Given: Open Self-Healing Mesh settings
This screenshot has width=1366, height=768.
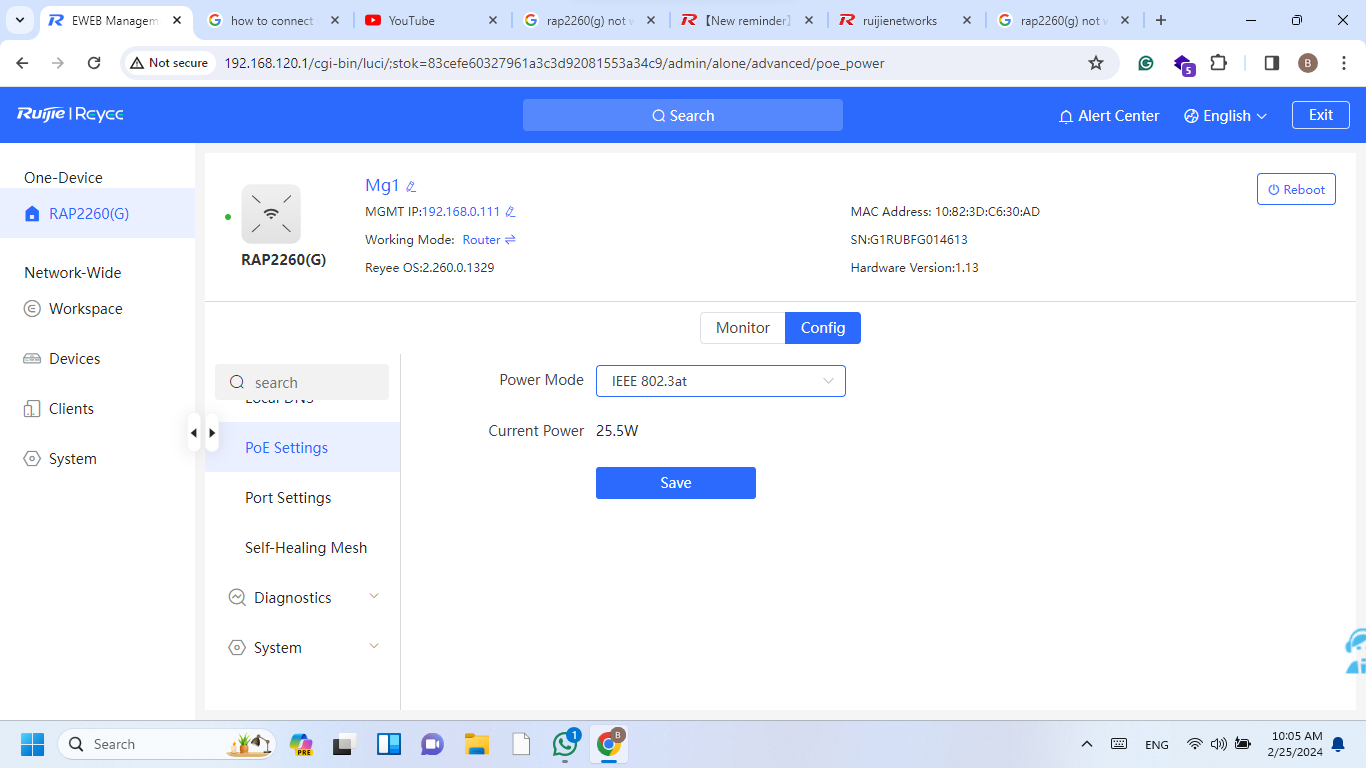Looking at the screenshot, I should click(x=306, y=548).
